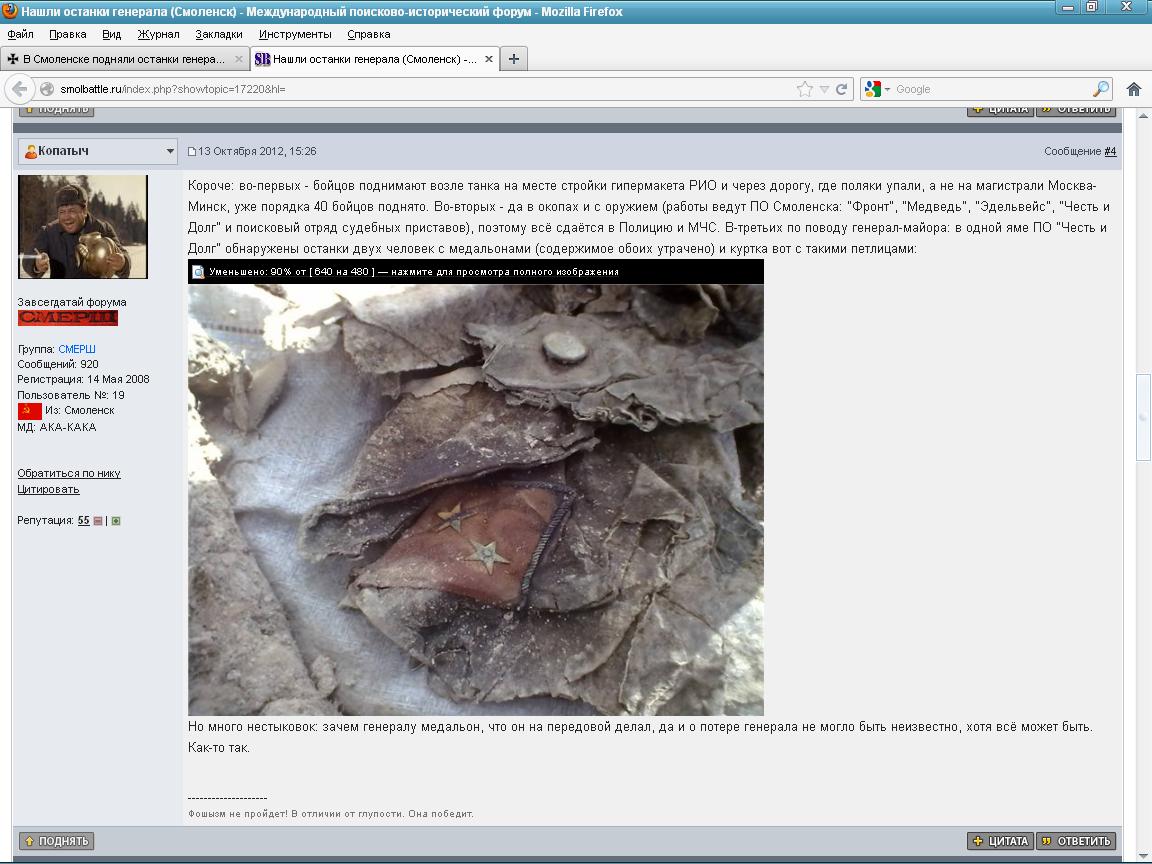The image size is (1152, 864).
Task: Open a new tab with the plus button
Action: click(x=514, y=59)
